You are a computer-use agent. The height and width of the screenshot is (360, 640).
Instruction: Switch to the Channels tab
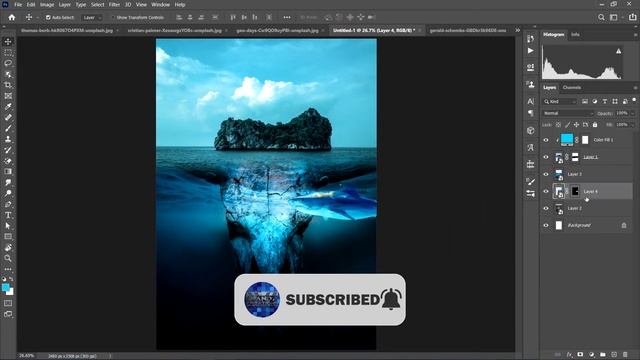pos(571,87)
